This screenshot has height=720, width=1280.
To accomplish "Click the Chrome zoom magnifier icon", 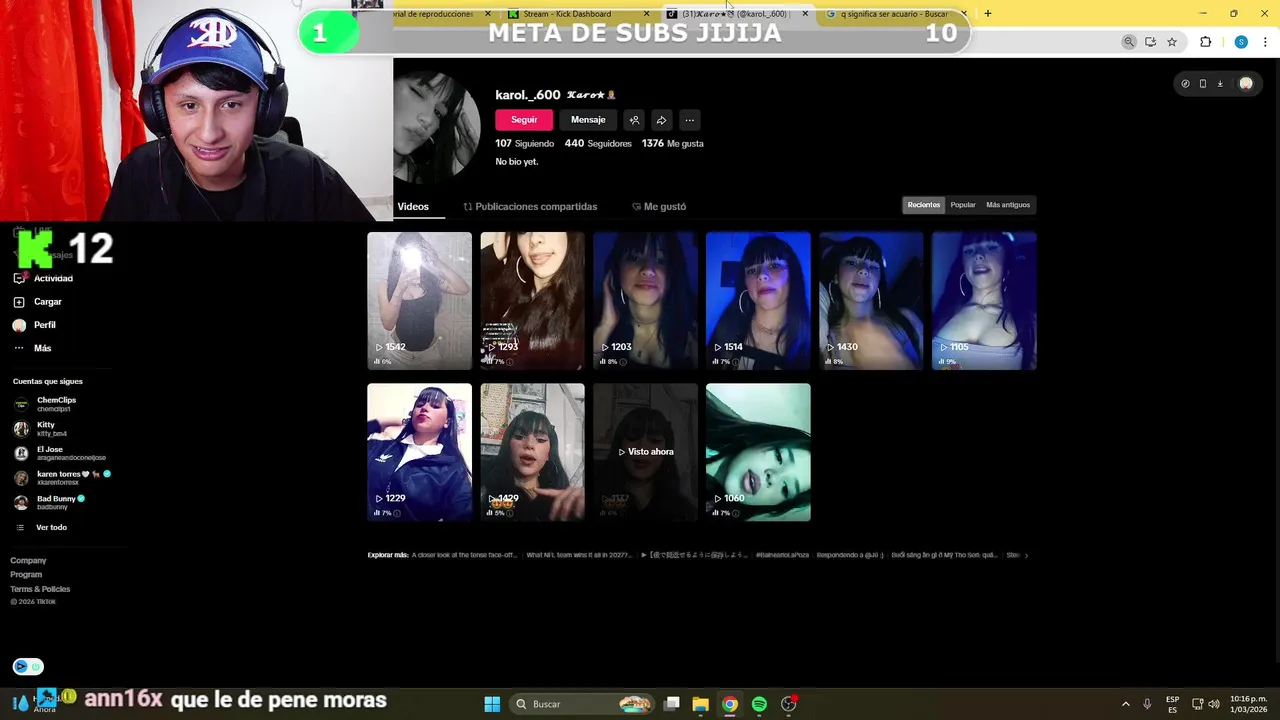I will [x=1129, y=42].
